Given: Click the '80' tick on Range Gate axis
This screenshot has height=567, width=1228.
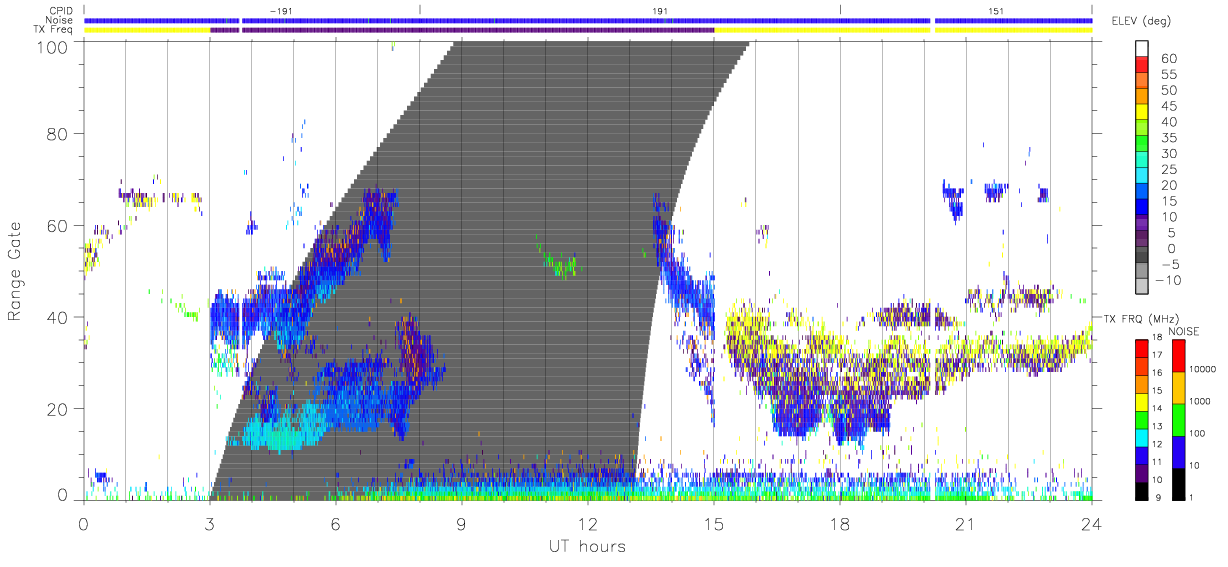Looking at the screenshot, I should pos(58,134).
